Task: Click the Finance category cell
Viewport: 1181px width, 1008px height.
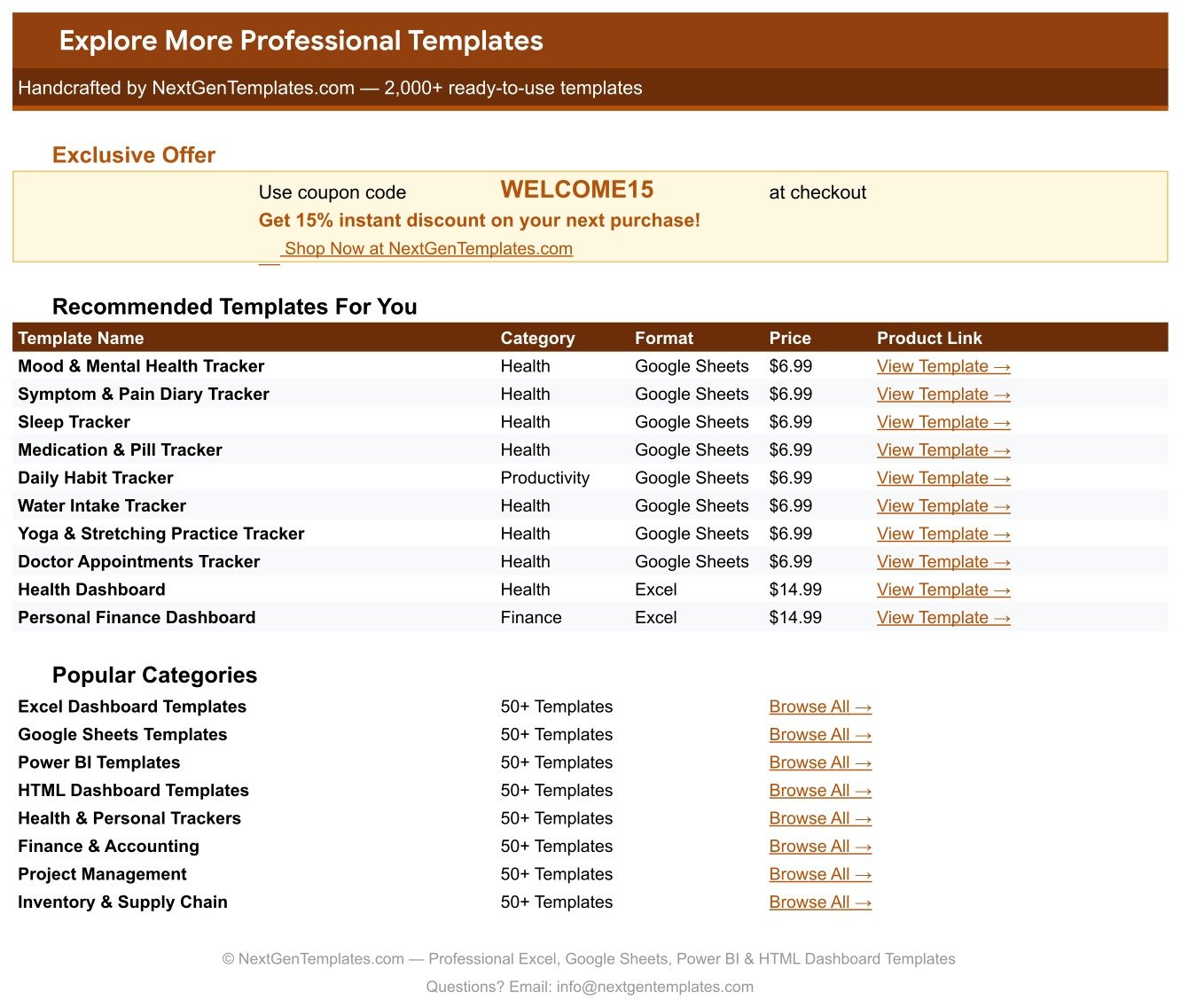Action: tap(531, 618)
